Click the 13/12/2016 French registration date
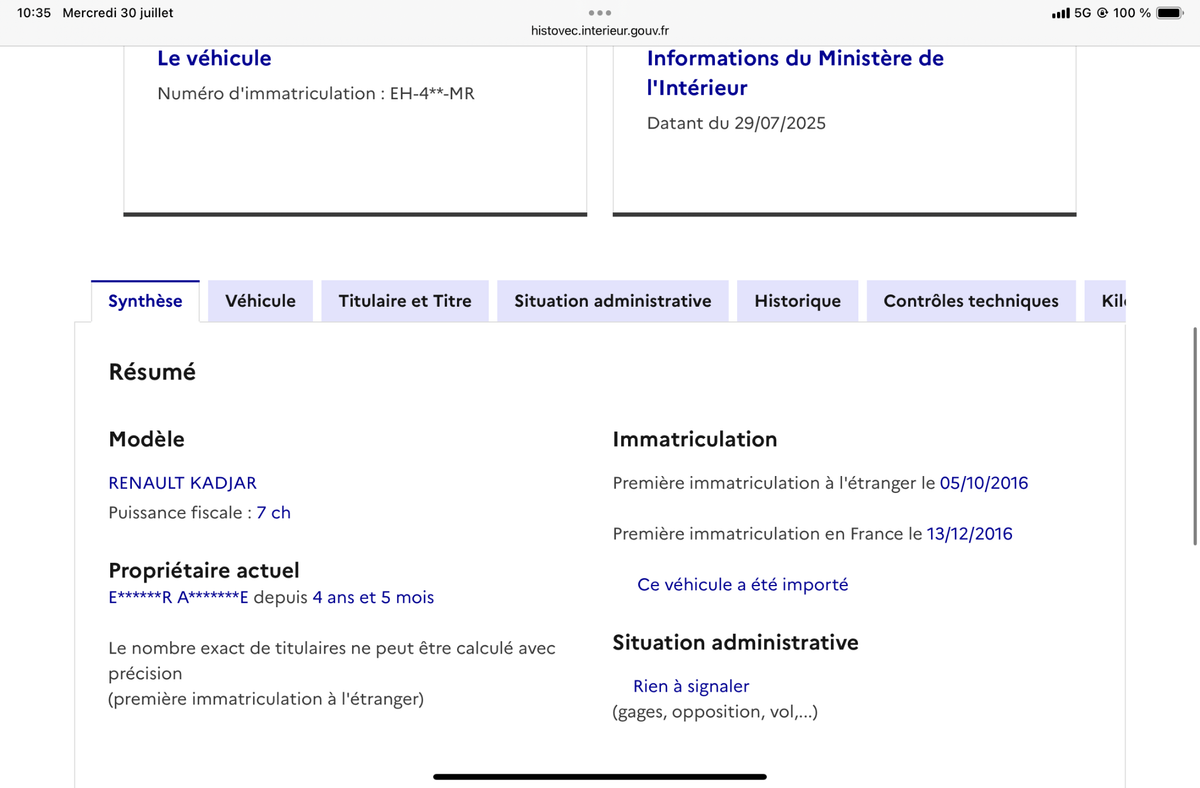The width and height of the screenshot is (1200, 788). point(970,534)
